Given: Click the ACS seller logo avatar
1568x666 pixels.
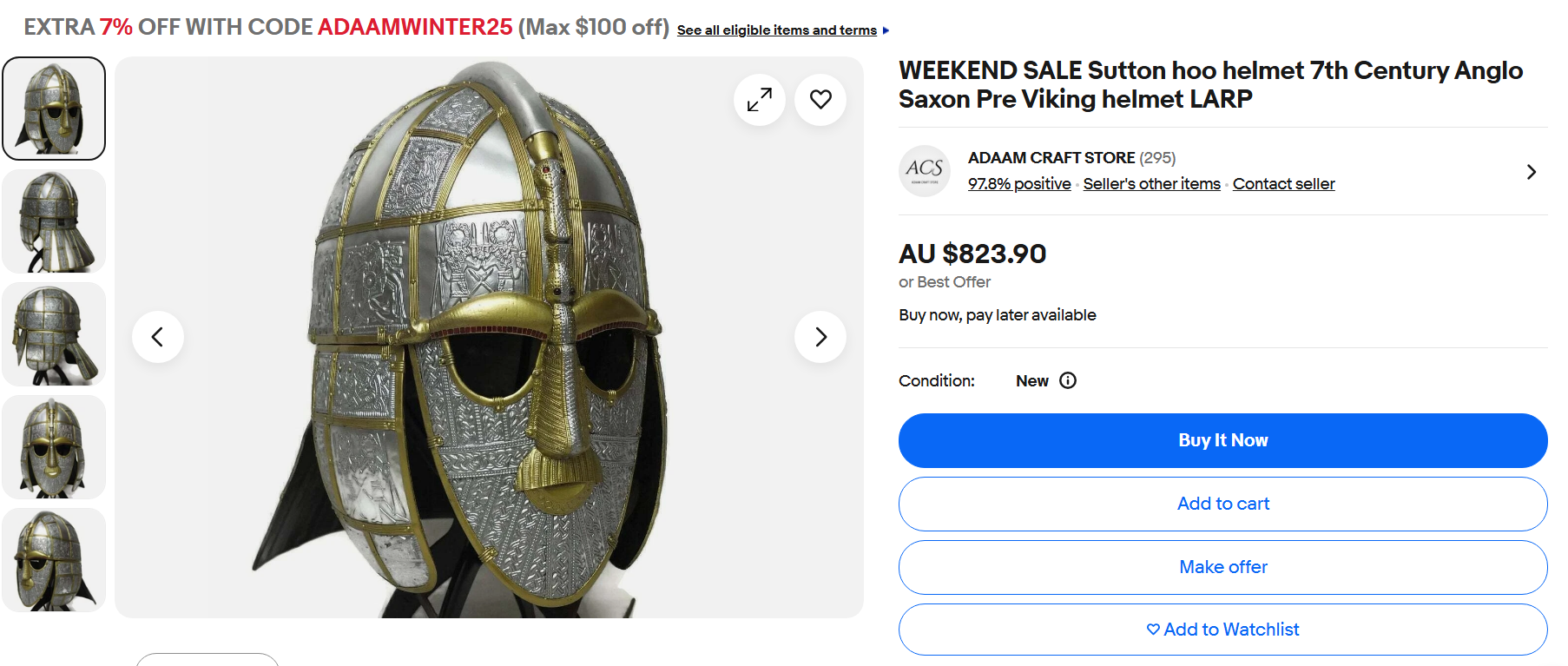Looking at the screenshot, I should 925,171.
